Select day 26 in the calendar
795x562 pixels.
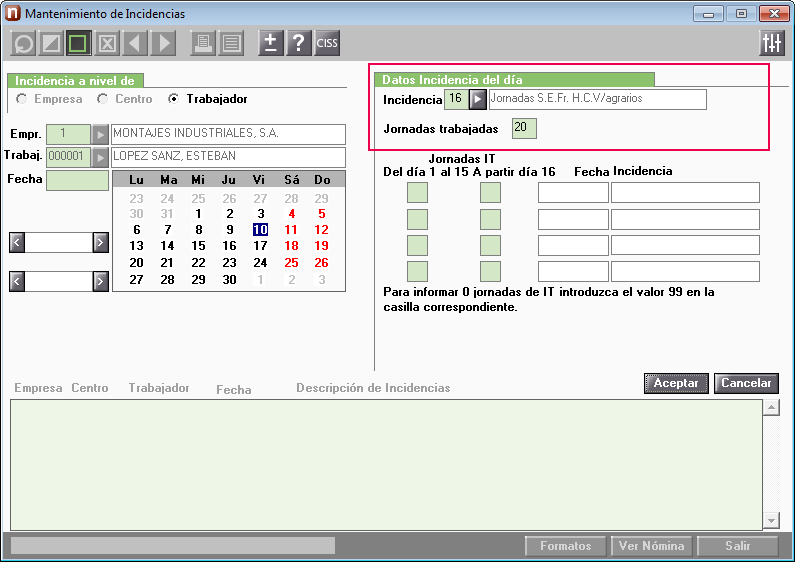[x=321, y=263]
